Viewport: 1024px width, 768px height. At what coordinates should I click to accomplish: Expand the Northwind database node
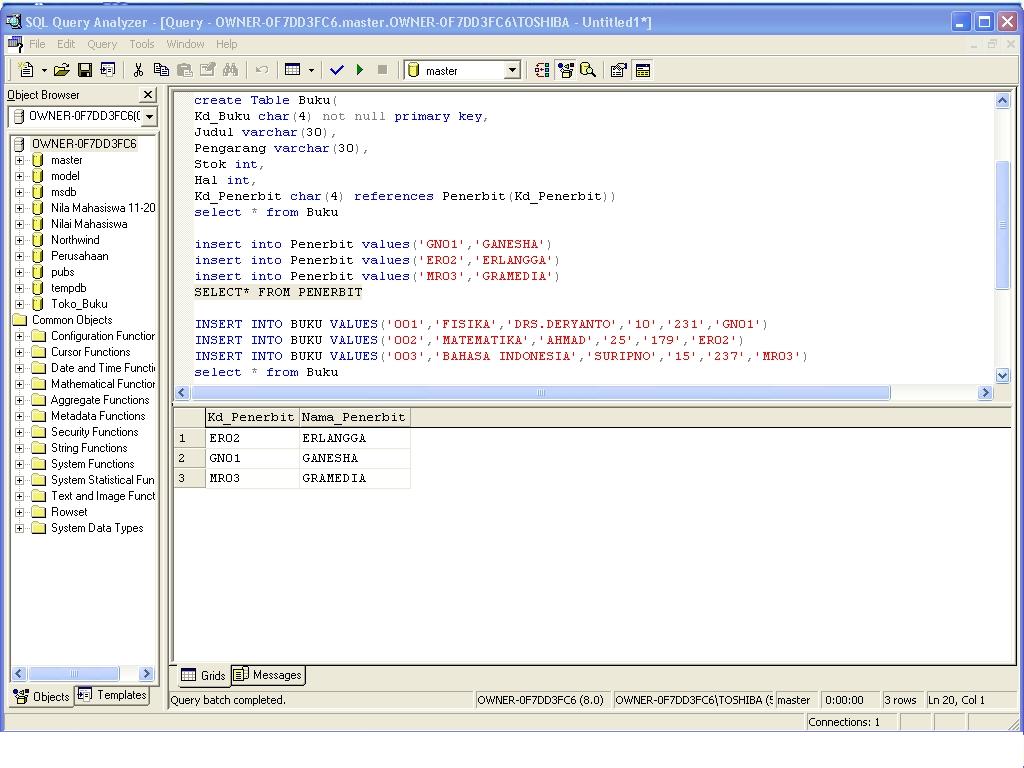point(20,240)
